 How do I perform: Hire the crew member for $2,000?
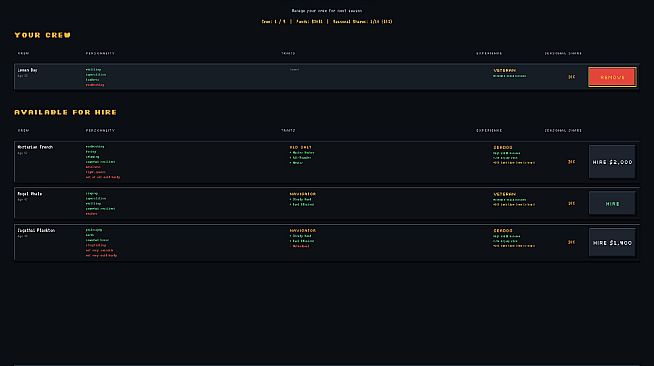(612, 162)
